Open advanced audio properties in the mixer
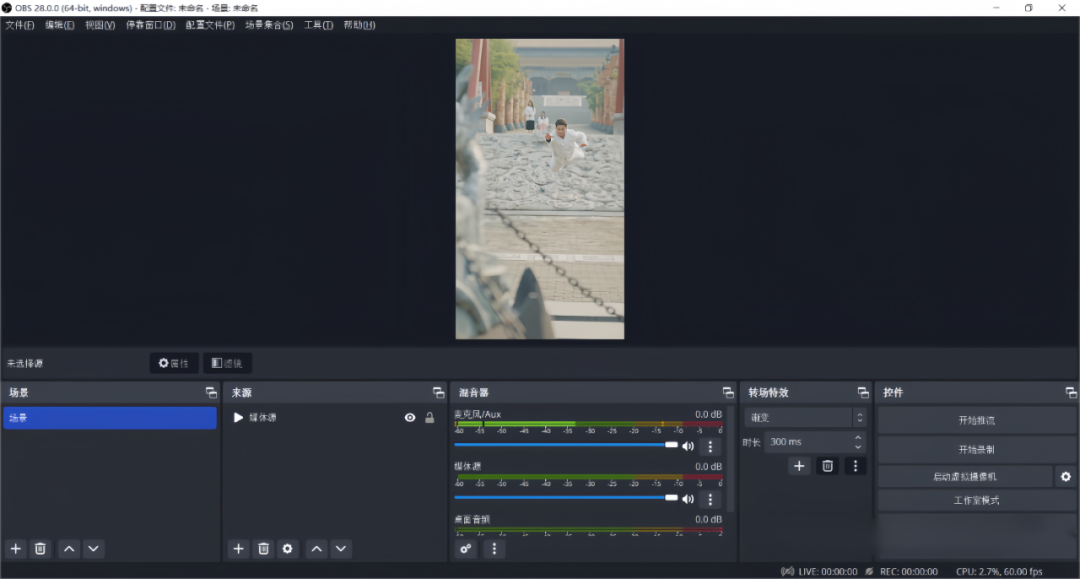1080x579 pixels. [x=465, y=548]
